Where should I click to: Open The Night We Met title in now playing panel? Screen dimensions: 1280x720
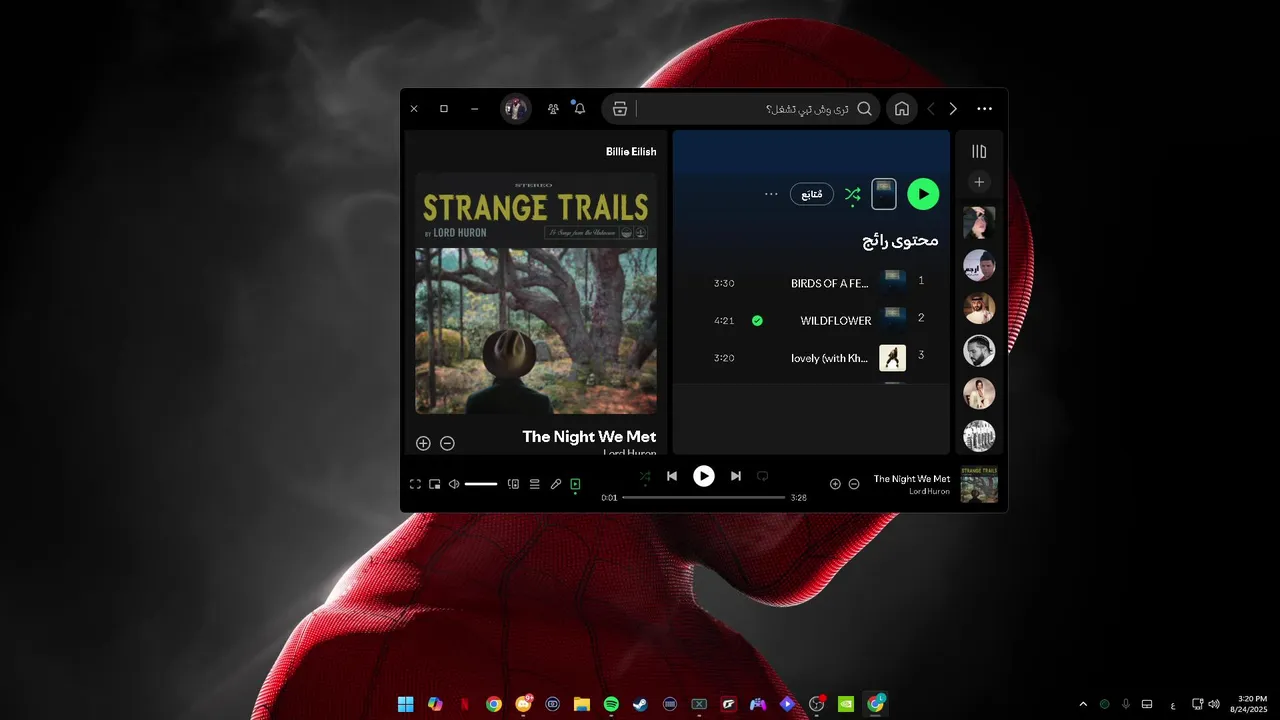coord(589,437)
